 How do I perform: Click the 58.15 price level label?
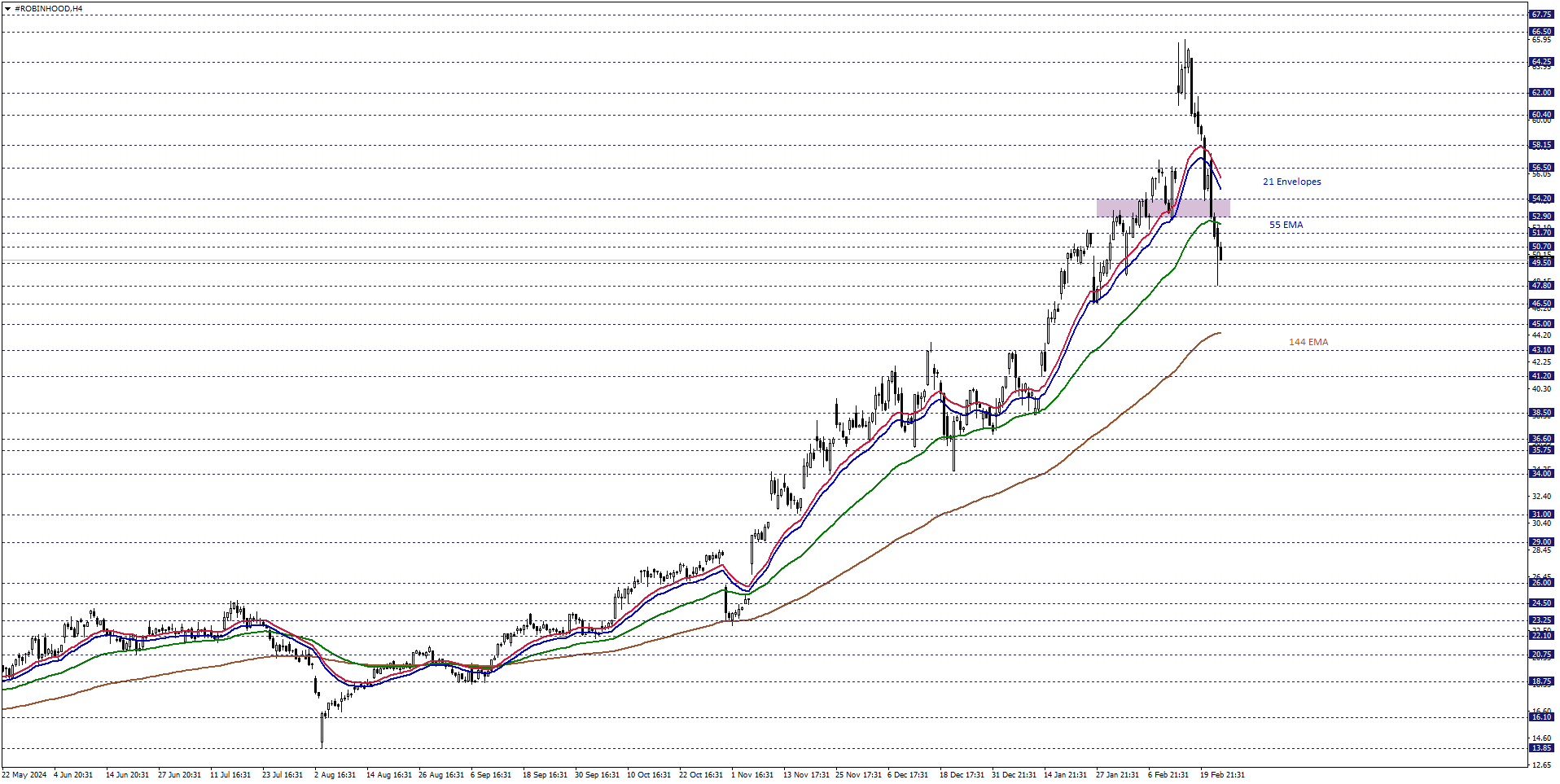[1541, 145]
